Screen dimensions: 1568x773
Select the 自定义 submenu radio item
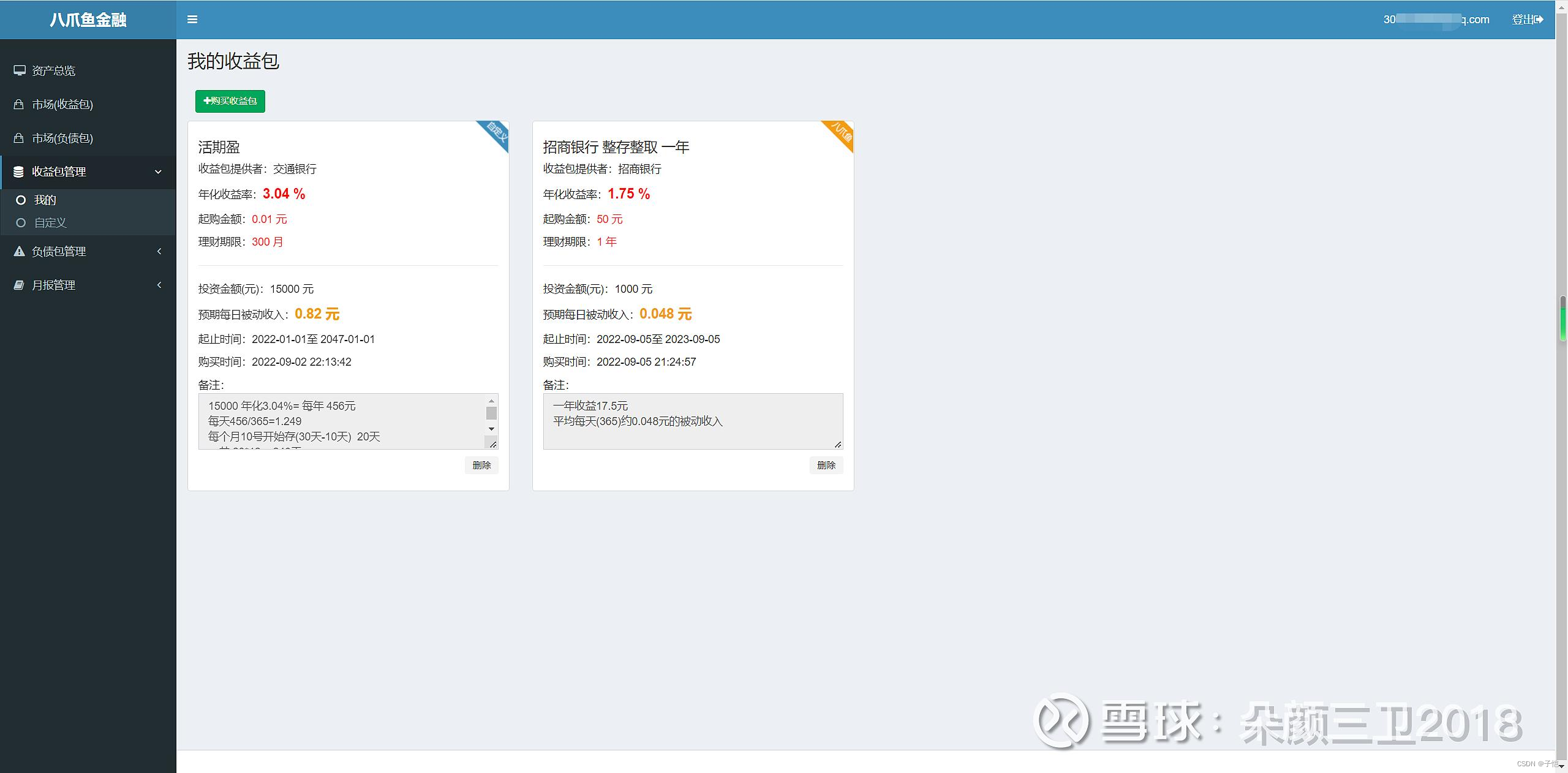click(x=21, y=223)
